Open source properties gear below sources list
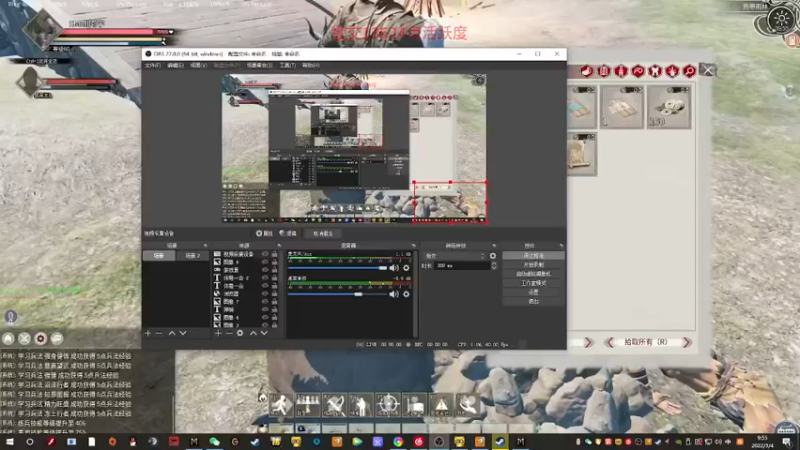The image size is (800, 450). tap(240, 333)
